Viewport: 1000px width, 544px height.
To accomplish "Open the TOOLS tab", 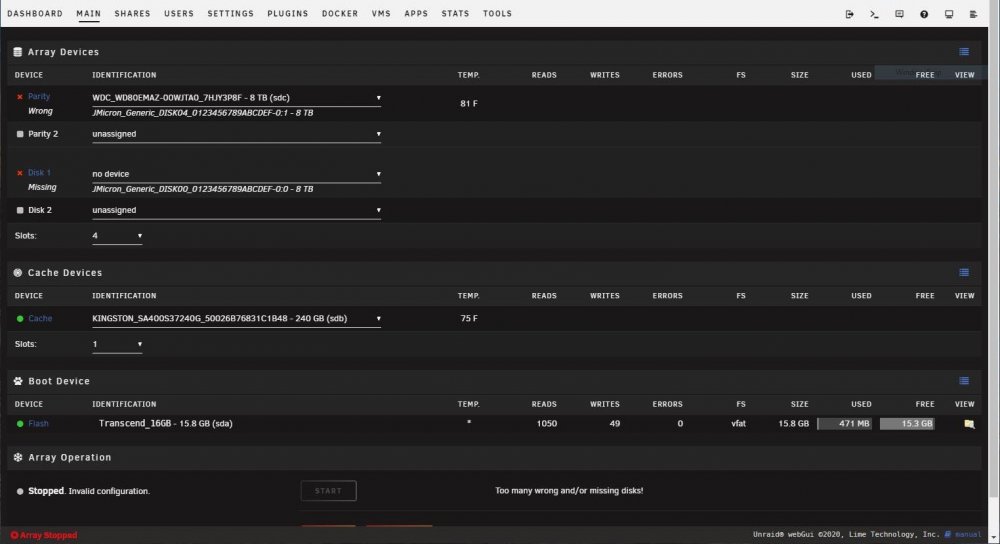I will click(497, 13).
